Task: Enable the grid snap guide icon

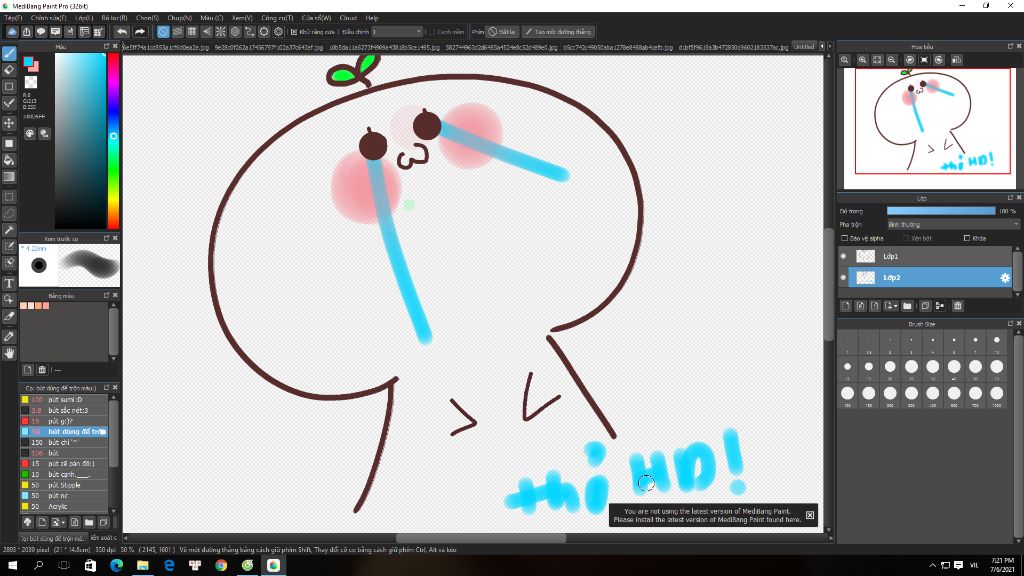Action: [x=192, y=31]
